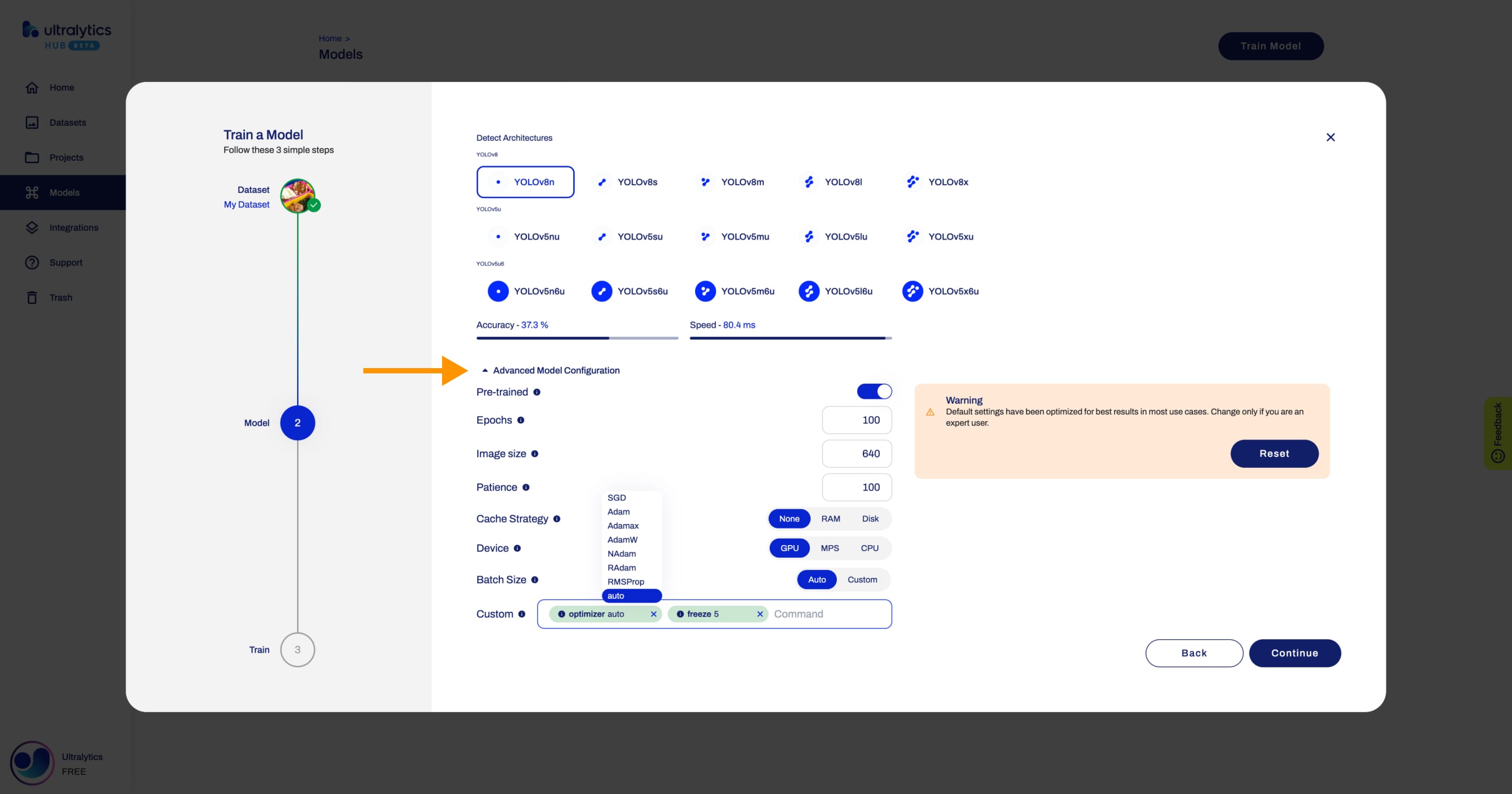Click the Epochs input field

(856, 419)
